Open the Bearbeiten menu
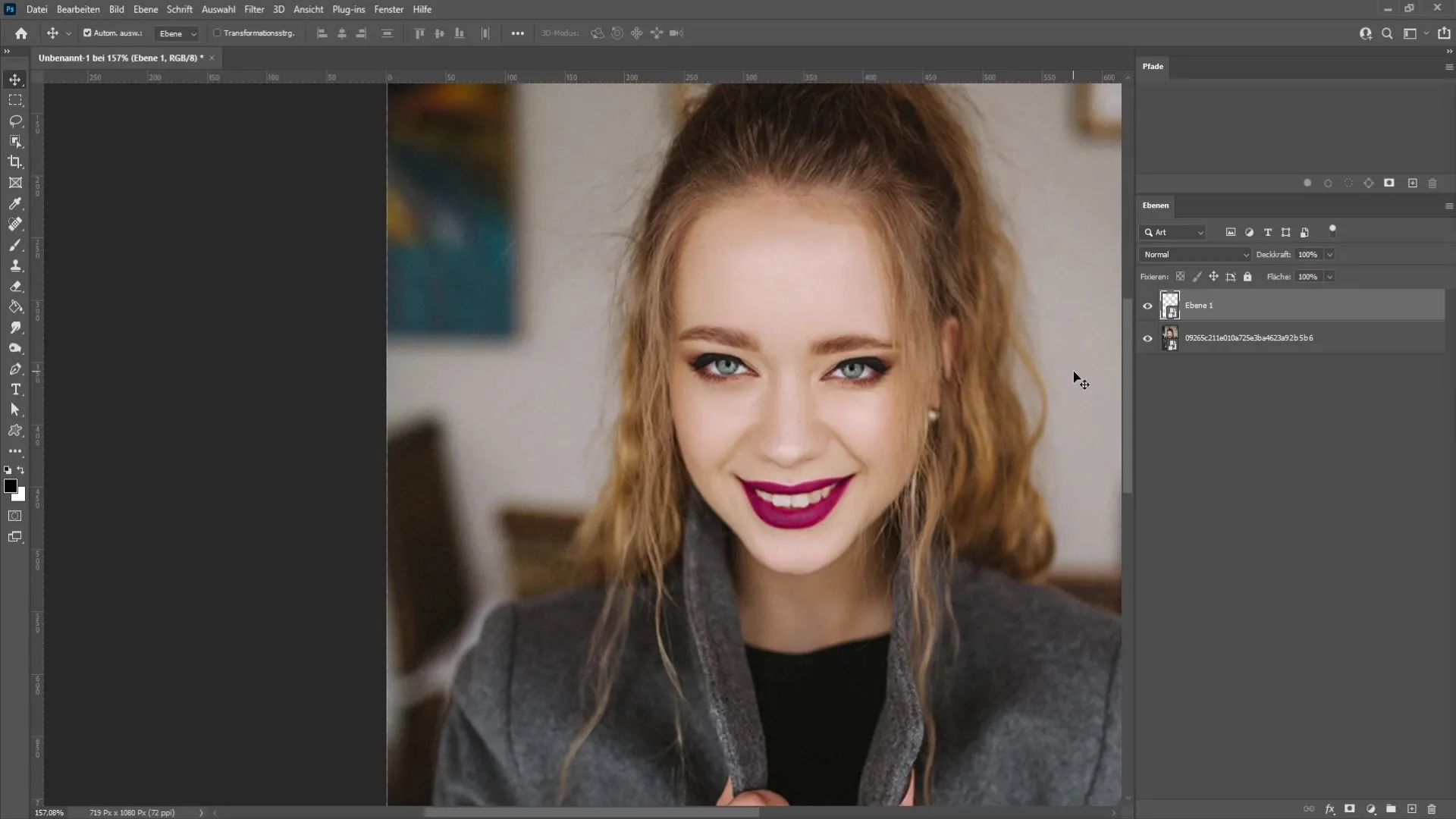Image resolution: width=1456 pixels, height=819 pixels. (x=78, y=9)
